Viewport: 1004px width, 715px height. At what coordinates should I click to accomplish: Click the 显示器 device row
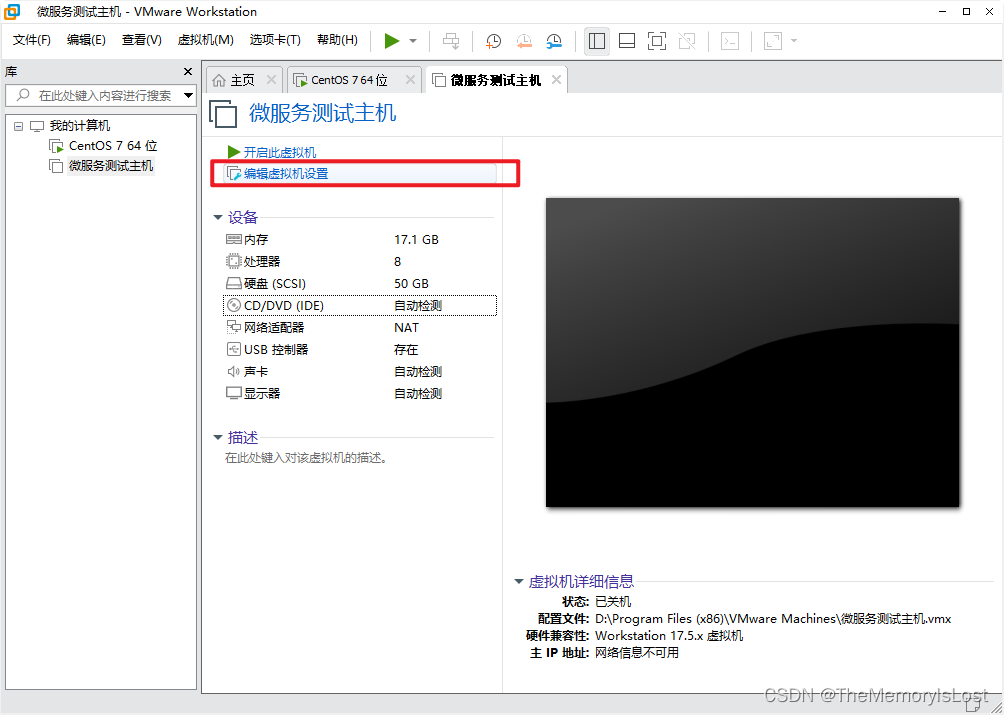point(360,393)
